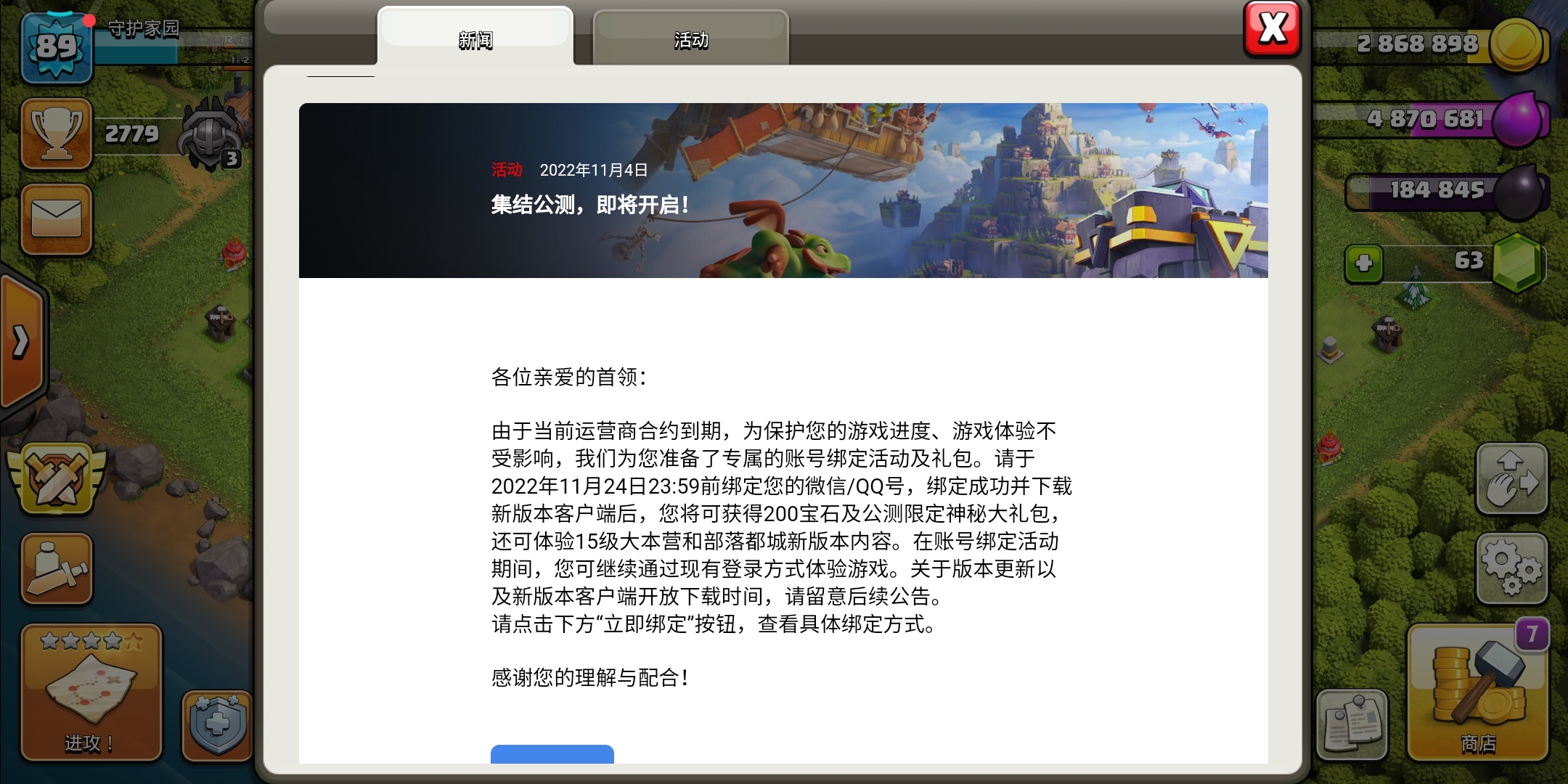
Task: Click green plus to add gems
Action: [x=1363, y=264]
